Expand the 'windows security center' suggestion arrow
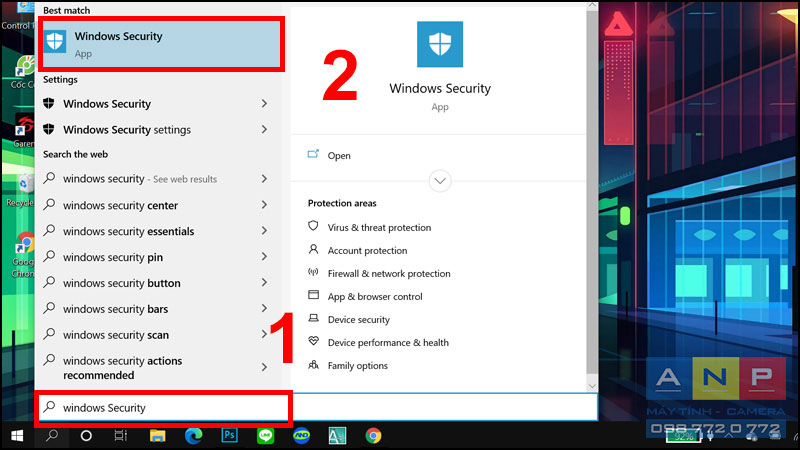Screen dimensions: 800x450 point(264,205)
